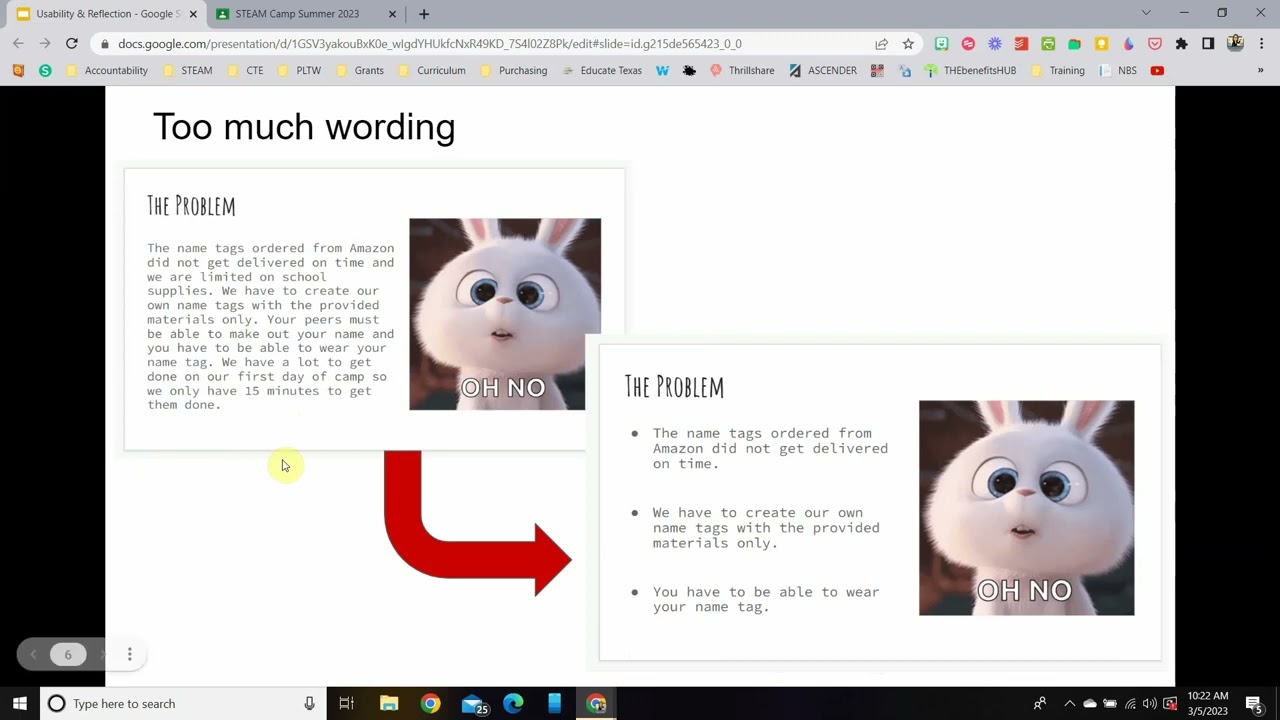Open the STEAM bookmark folder
This screenshot has width=1280, height=720.
pos(188,71)
